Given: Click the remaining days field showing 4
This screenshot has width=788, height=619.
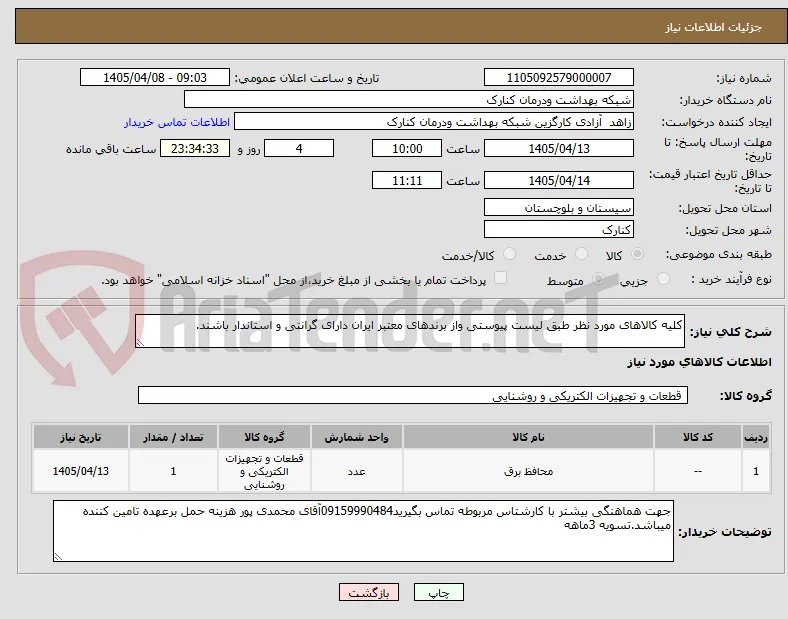Looking at the screenshot, I should point(299,149).
